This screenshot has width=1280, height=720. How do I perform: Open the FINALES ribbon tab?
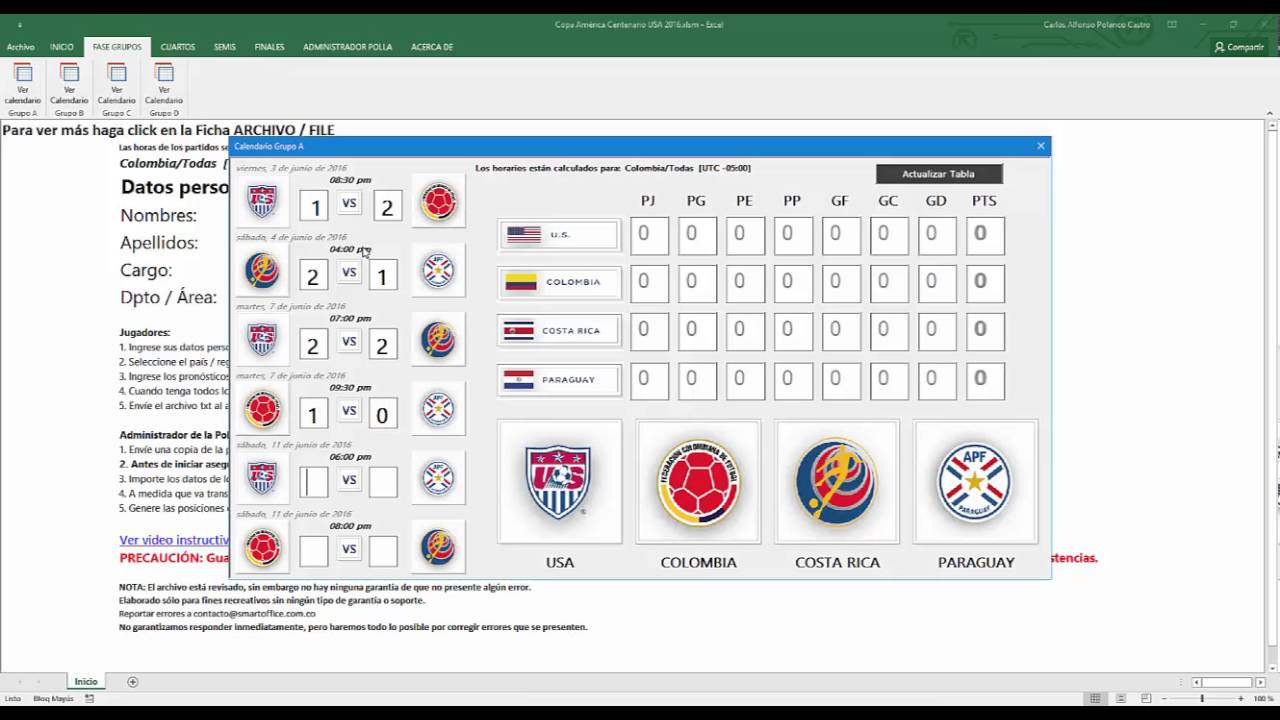coord(269,47)
